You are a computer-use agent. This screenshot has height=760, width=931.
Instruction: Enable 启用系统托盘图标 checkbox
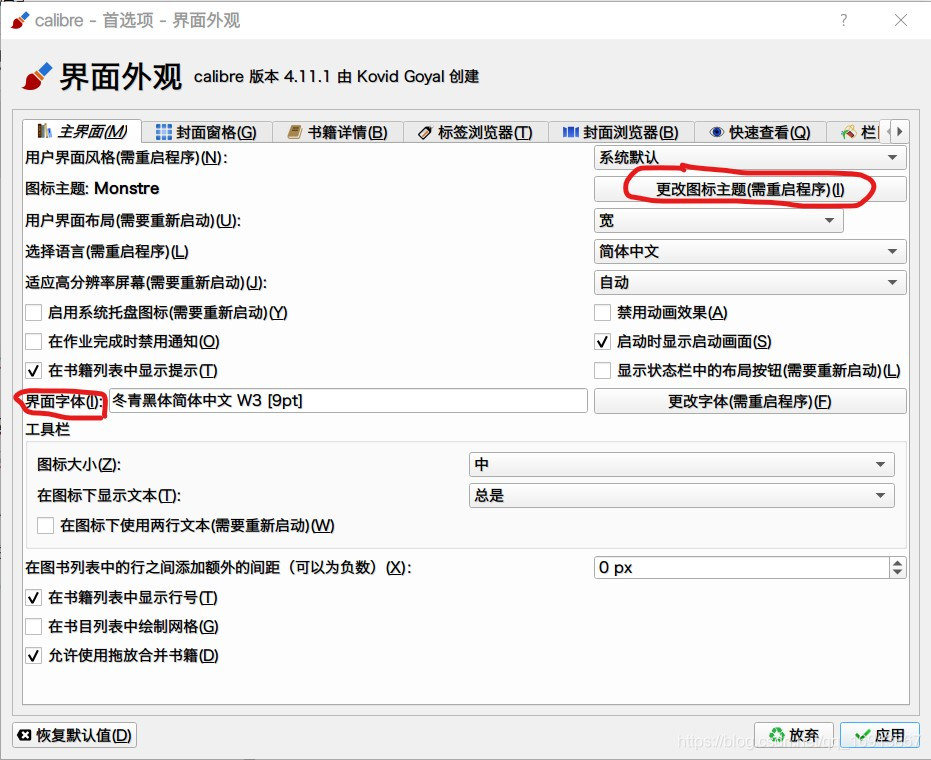click(x=34, y=312)
